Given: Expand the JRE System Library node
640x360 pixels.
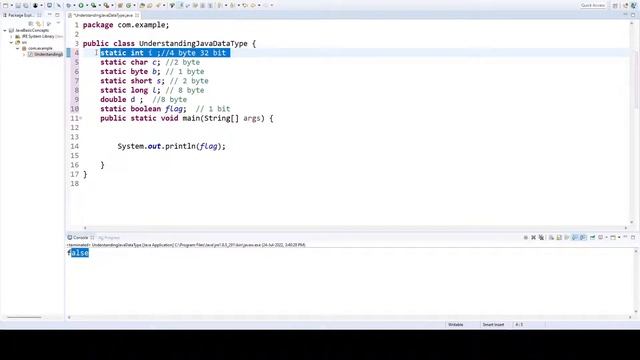Looking at the screenshot, I should 11,36.
